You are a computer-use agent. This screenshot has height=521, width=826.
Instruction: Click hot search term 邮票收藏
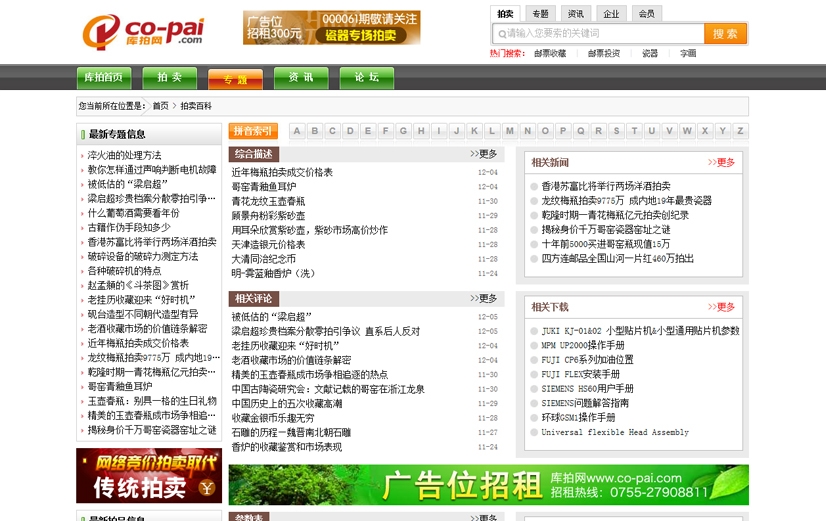(549, 53)
